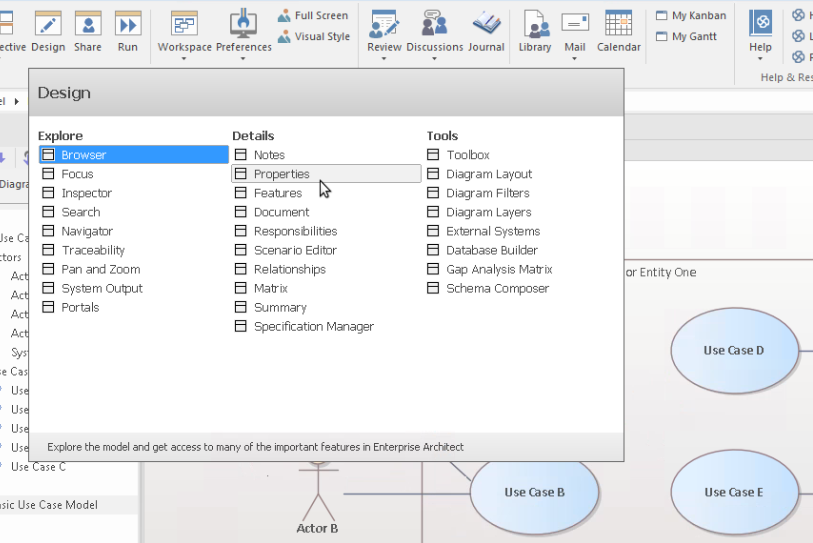Click the Calendar ribbon icon
This screenshot has height=543, width=813.
coord(618,31)
